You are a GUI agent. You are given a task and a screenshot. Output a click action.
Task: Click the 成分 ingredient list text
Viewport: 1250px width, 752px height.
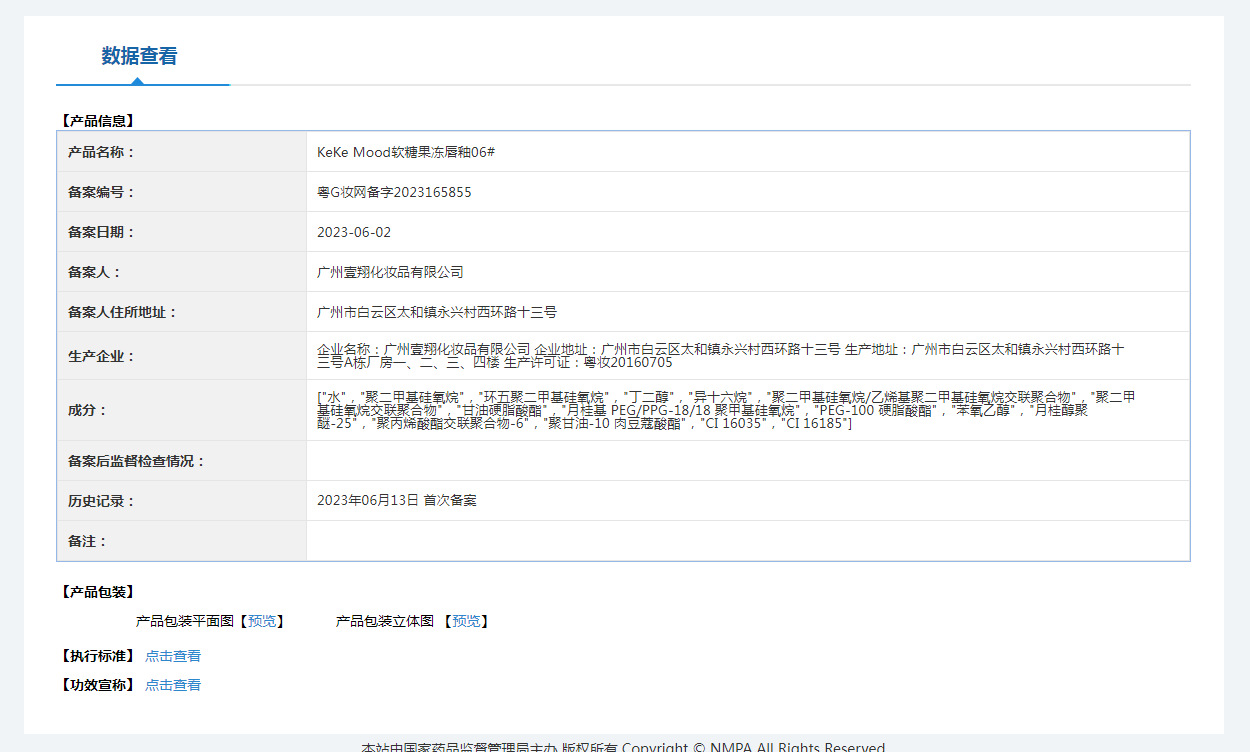coord(726,411)
